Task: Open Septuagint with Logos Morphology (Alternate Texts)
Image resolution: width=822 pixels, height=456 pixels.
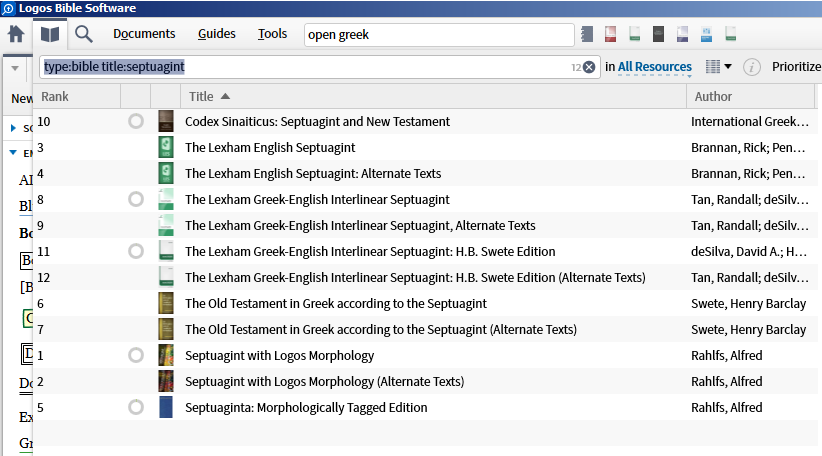Action: pos(325,382)
